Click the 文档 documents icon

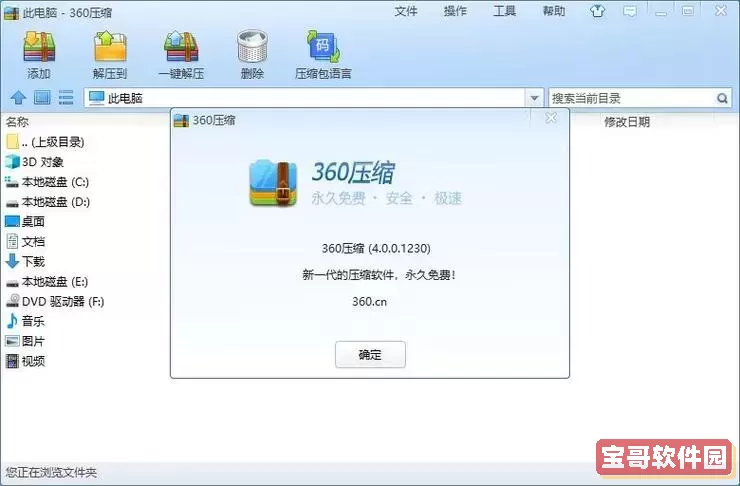(12, 241)
